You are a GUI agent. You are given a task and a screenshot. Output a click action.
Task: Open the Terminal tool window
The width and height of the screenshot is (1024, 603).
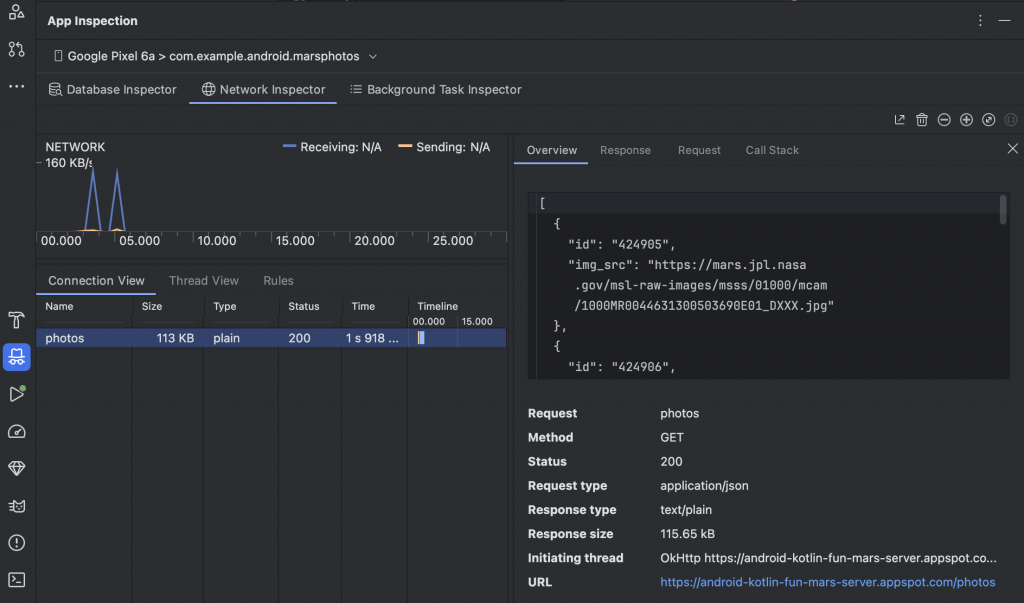tap(16, 580)
